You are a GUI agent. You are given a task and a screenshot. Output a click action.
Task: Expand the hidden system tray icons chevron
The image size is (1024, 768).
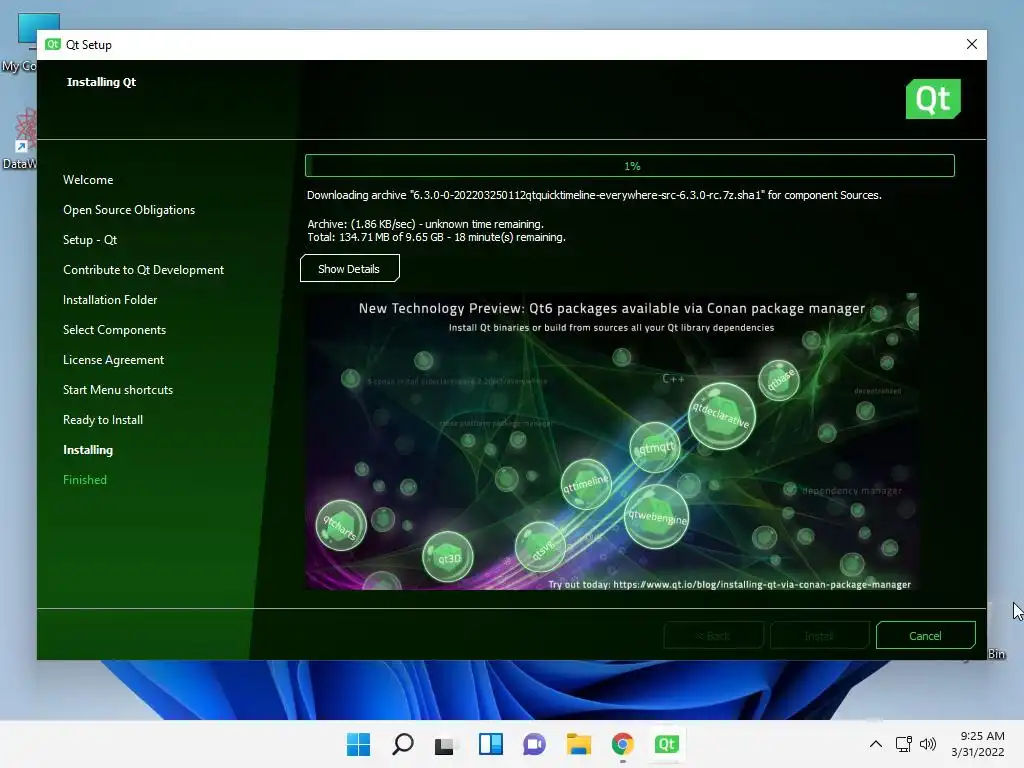(876, 744)
